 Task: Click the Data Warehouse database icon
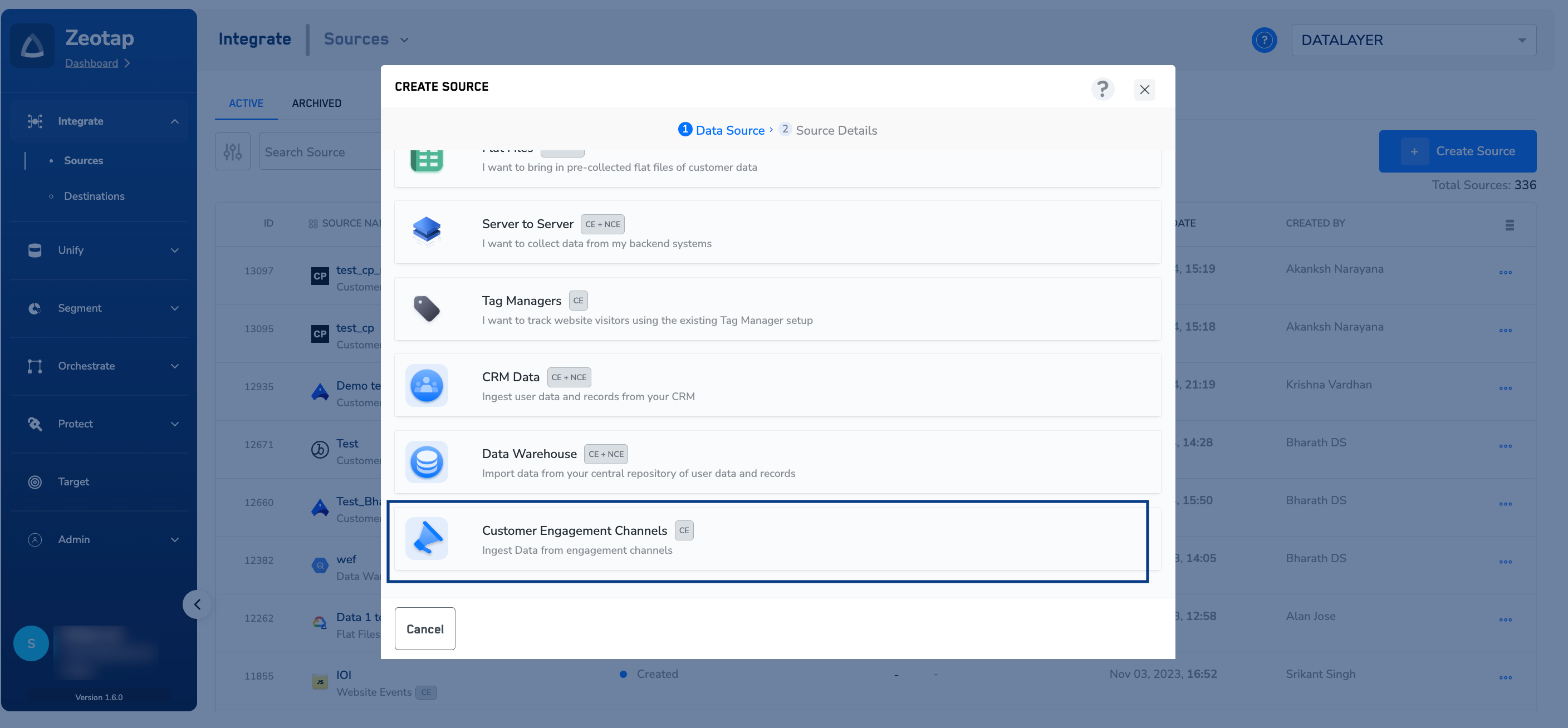pos(426,461)
